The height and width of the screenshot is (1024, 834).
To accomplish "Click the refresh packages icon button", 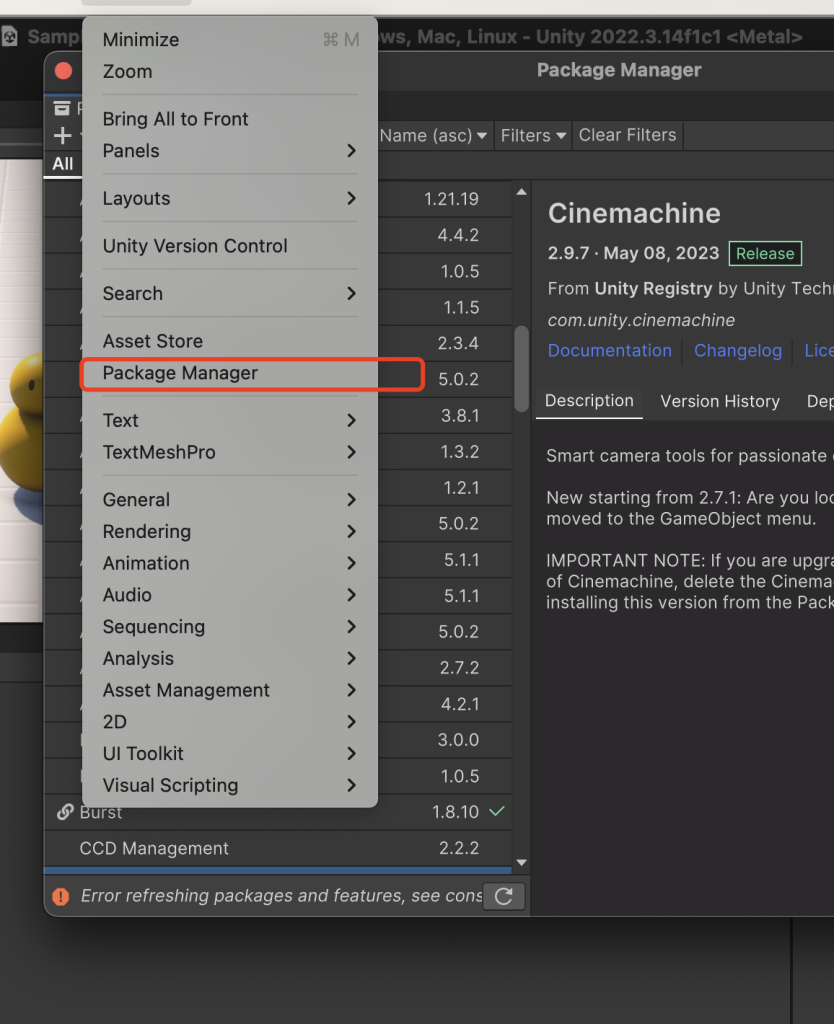I will (503, 896).
